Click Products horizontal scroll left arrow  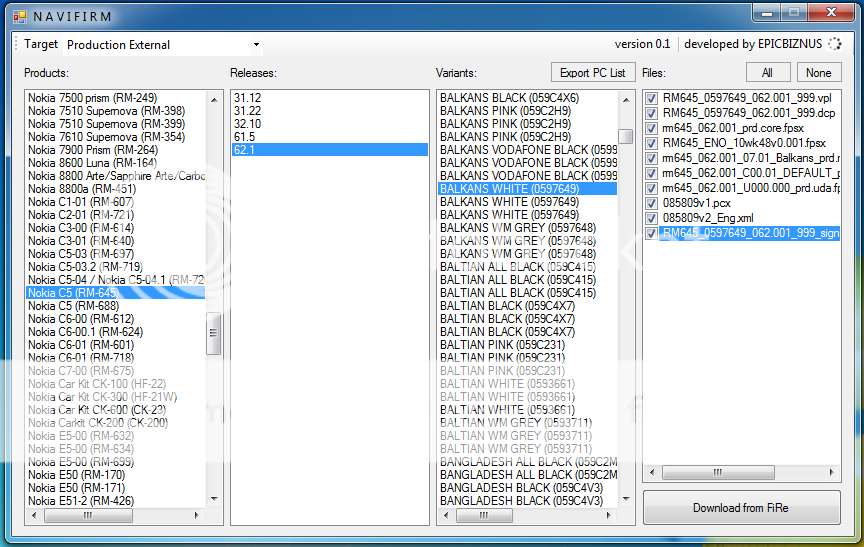point(34,516)
